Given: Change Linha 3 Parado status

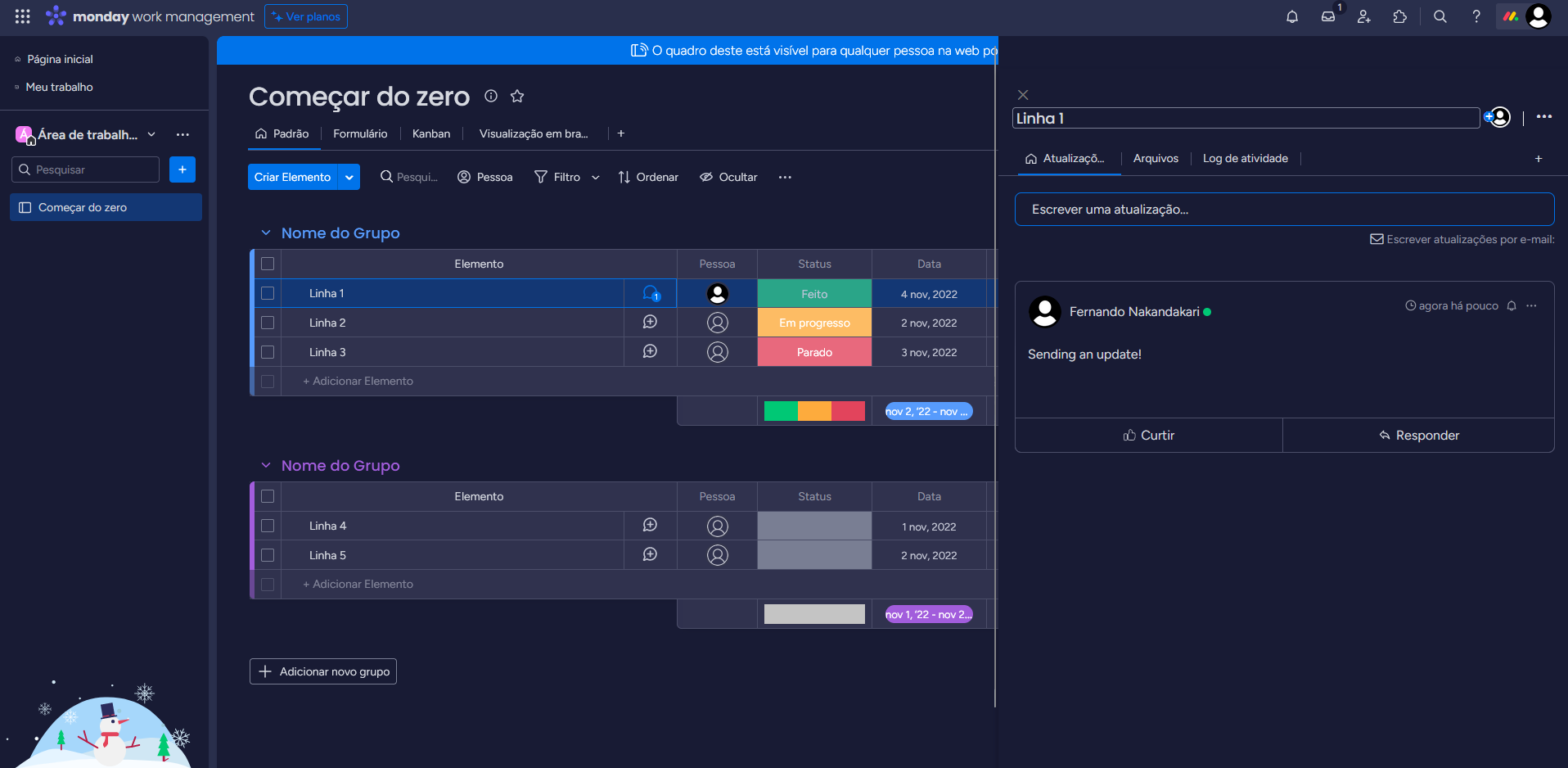Looking at the screenshot, I should [814, 352].
